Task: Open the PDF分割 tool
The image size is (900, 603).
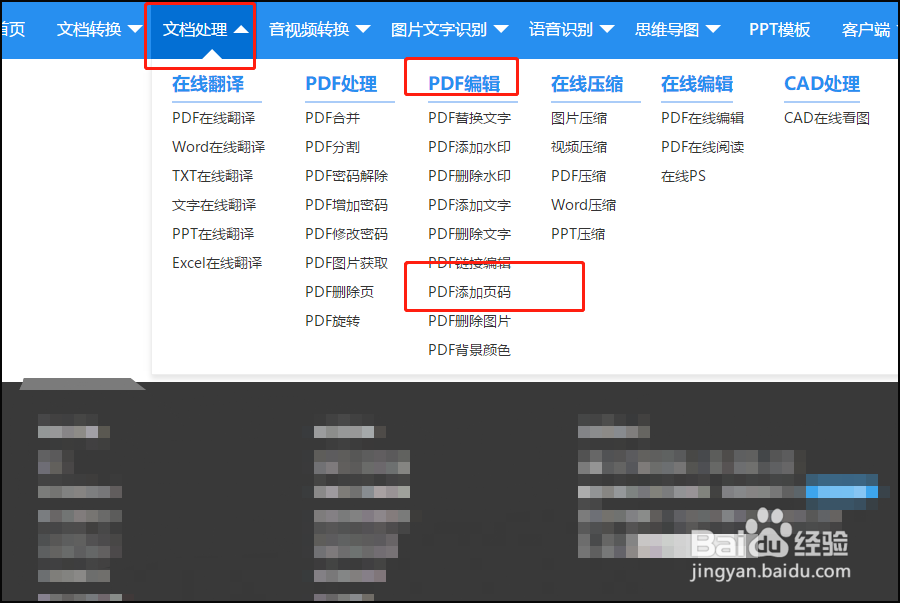Action: 329,146
